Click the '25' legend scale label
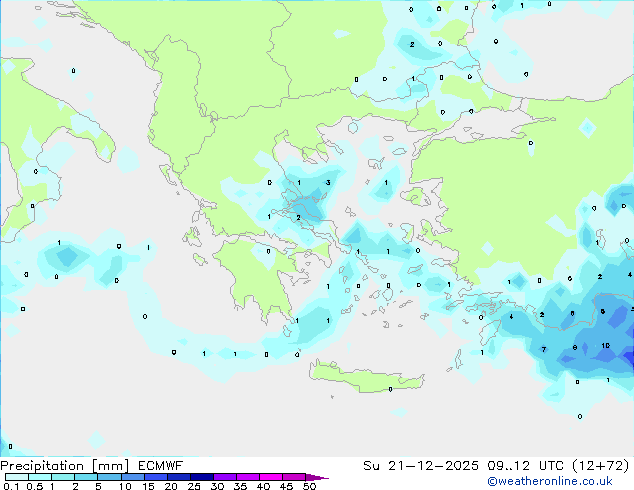The image size is (634, 490). click(194, 486)
